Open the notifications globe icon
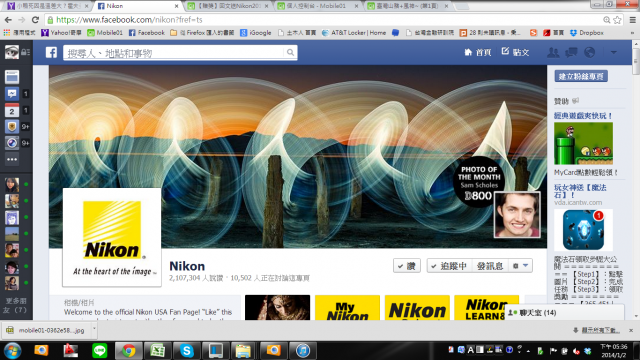Viewport: 640px width, 360px height. (x=589, y=52)
